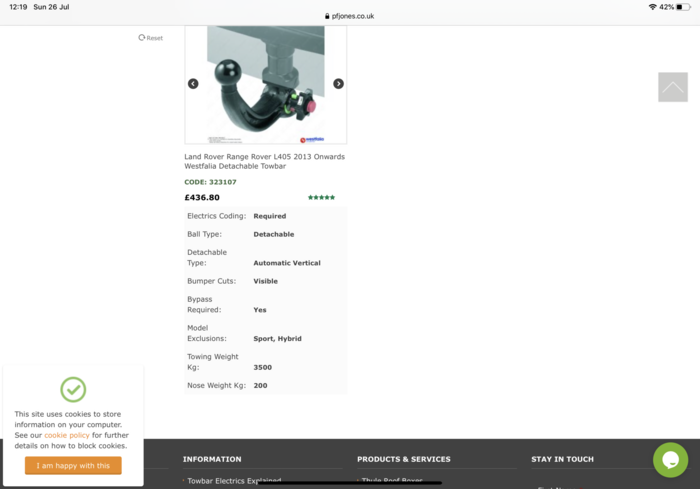The width and height of the screenshot is (700, 489).
Task: Click the INFORMATION footer heading
Action: tap(212, 459)
